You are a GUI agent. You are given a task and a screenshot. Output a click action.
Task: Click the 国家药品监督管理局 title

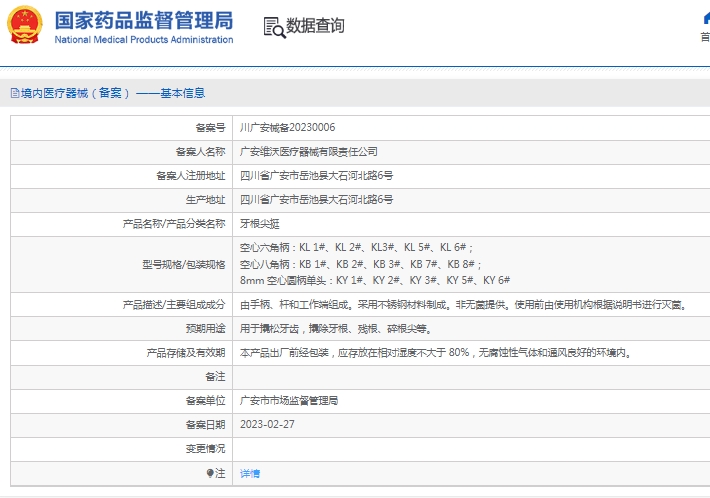pyautogui.click(x=144, y=20)
